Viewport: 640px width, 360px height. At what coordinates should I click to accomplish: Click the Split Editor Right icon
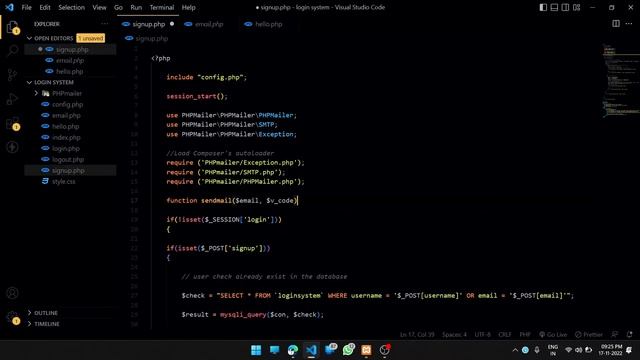point(616,24)
